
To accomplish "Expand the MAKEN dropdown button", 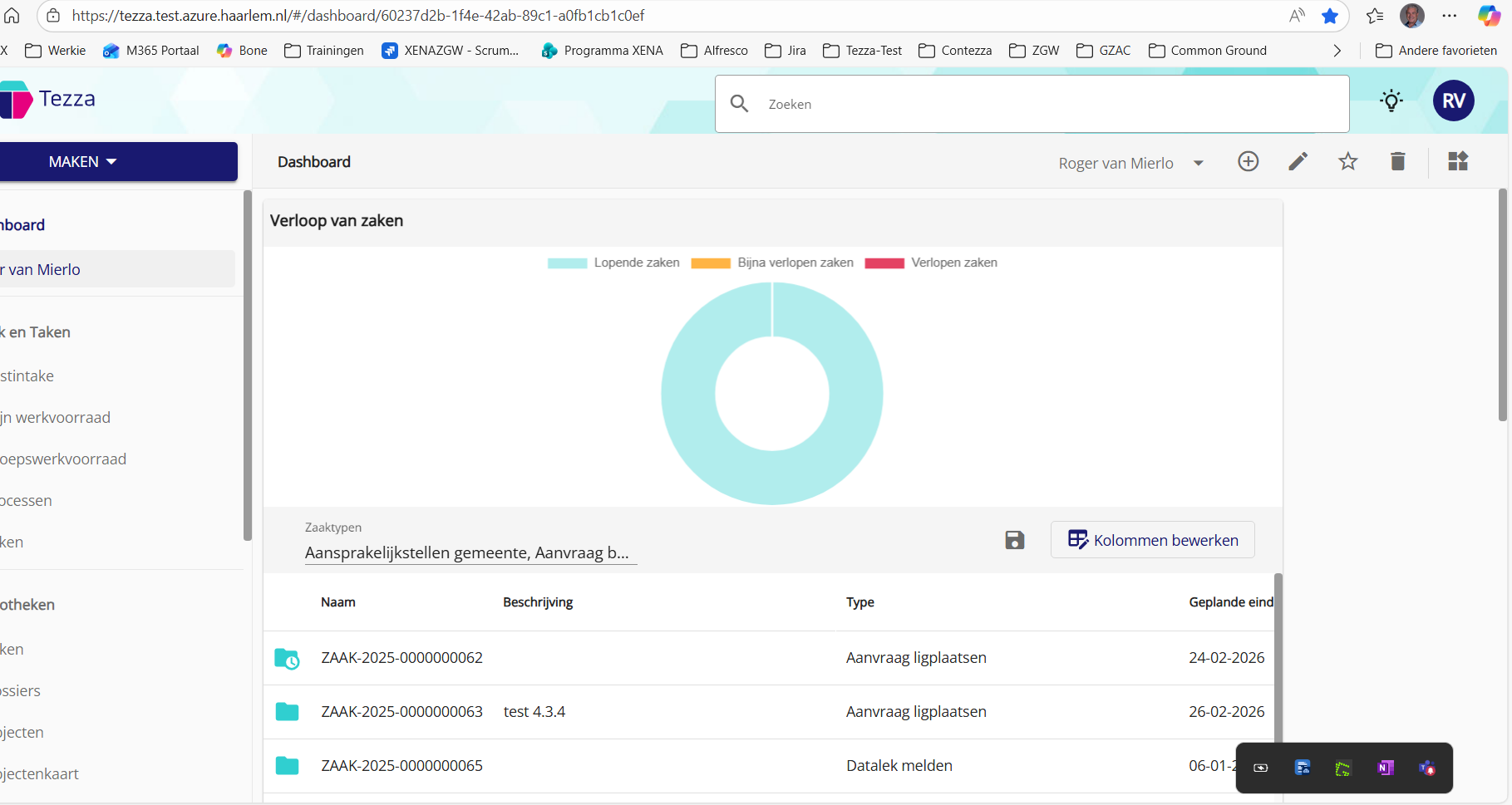I will tap(118, 162).
